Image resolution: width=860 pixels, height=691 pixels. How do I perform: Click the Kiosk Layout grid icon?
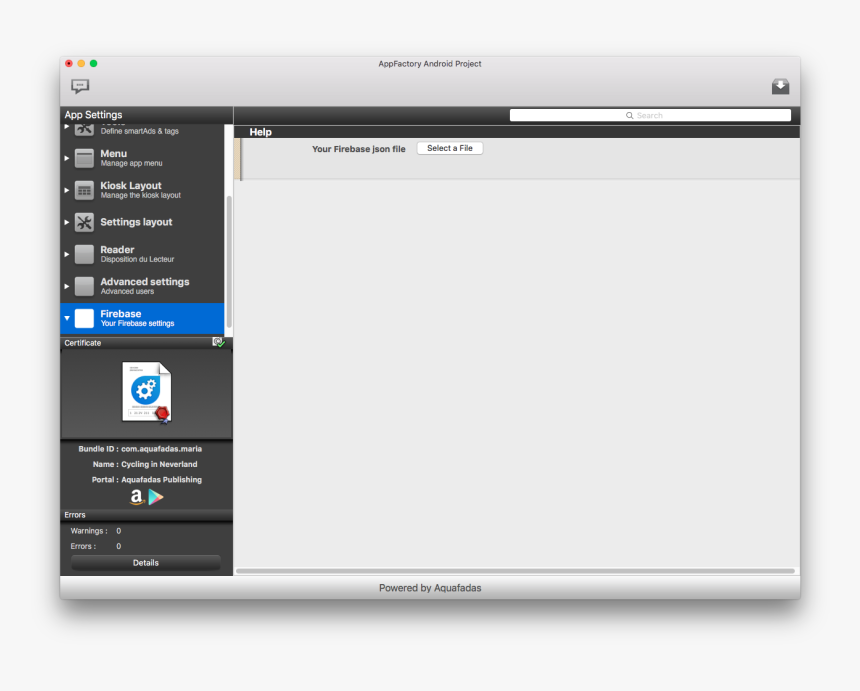coord(84,190)
